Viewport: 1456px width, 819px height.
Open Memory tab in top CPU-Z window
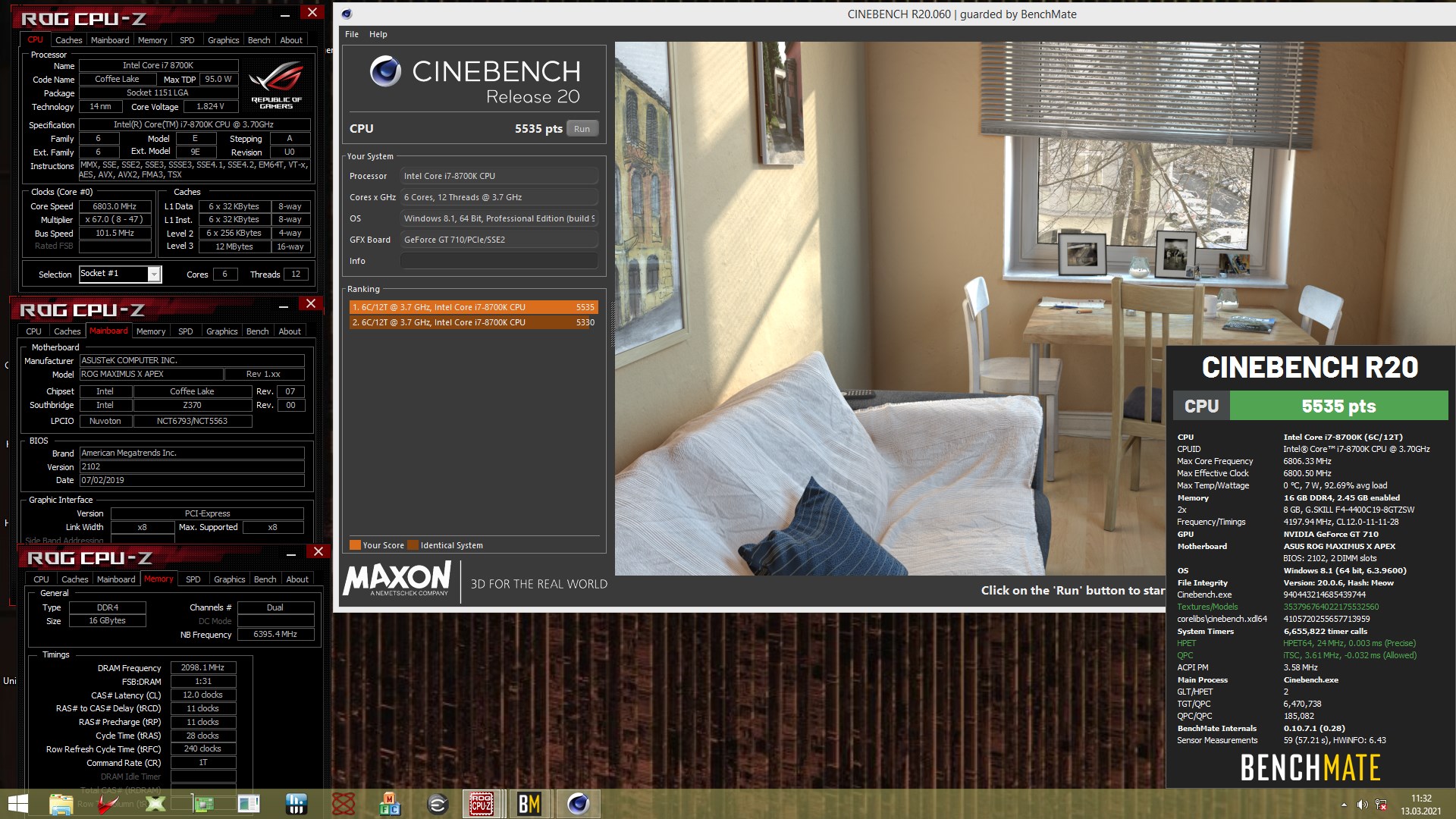(152, 40)
